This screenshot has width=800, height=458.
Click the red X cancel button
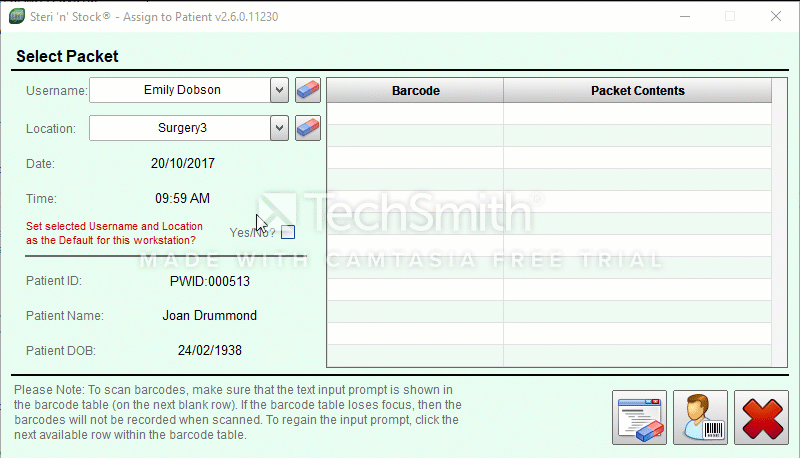coord(761,418)
